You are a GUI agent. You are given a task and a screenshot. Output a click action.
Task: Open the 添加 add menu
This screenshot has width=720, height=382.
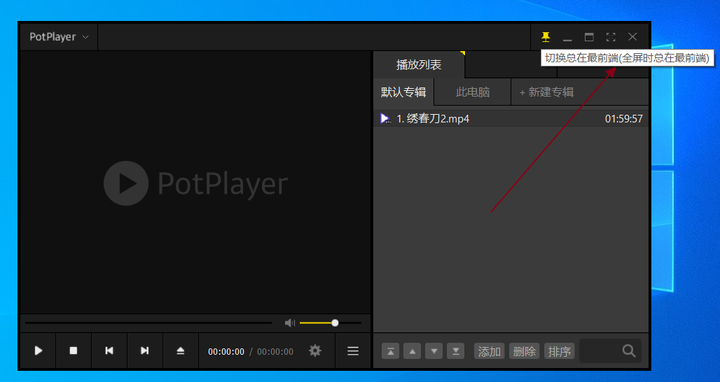tap(489, 351)
